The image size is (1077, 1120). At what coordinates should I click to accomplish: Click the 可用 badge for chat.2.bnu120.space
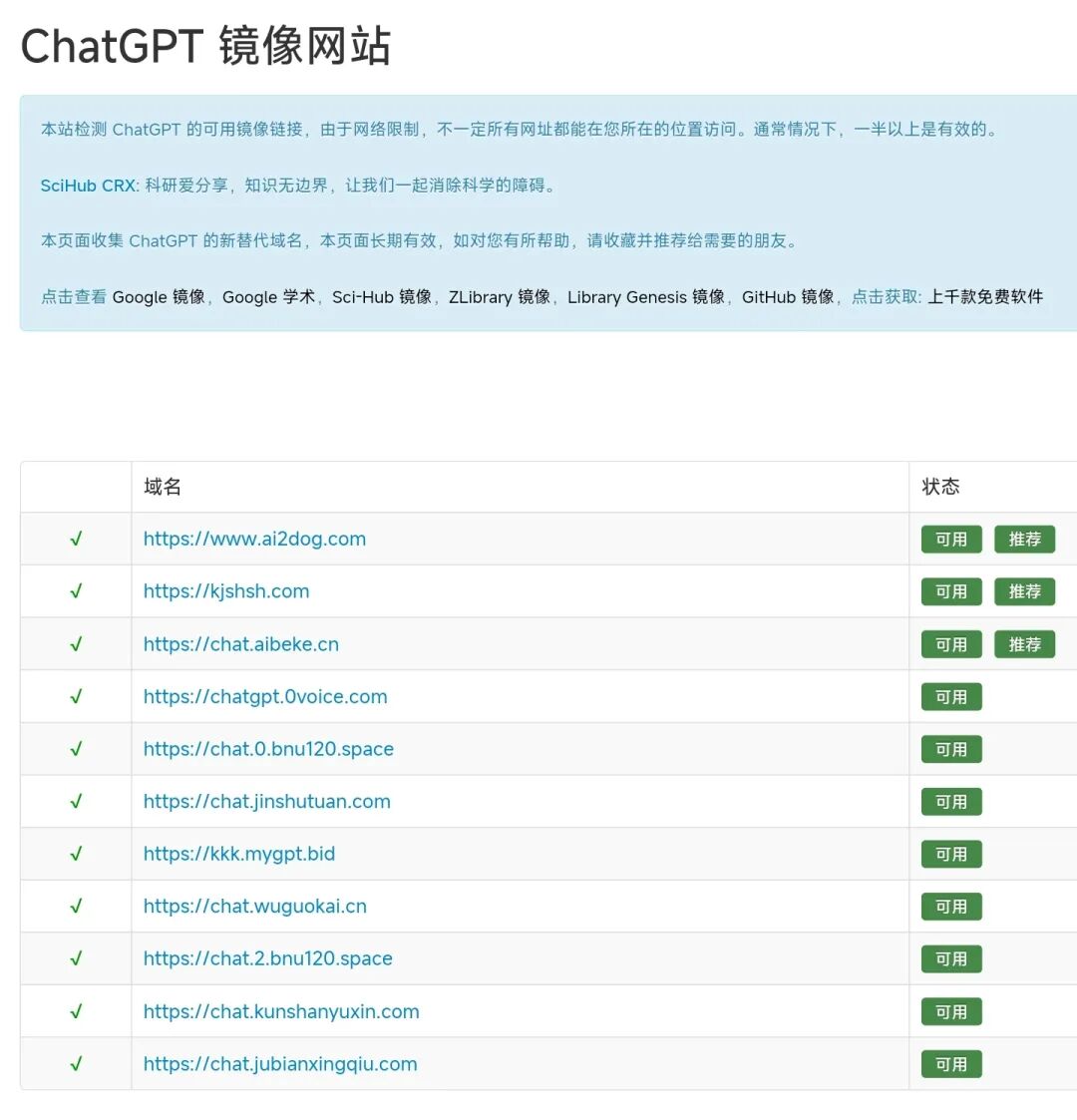tap(951, 959)
